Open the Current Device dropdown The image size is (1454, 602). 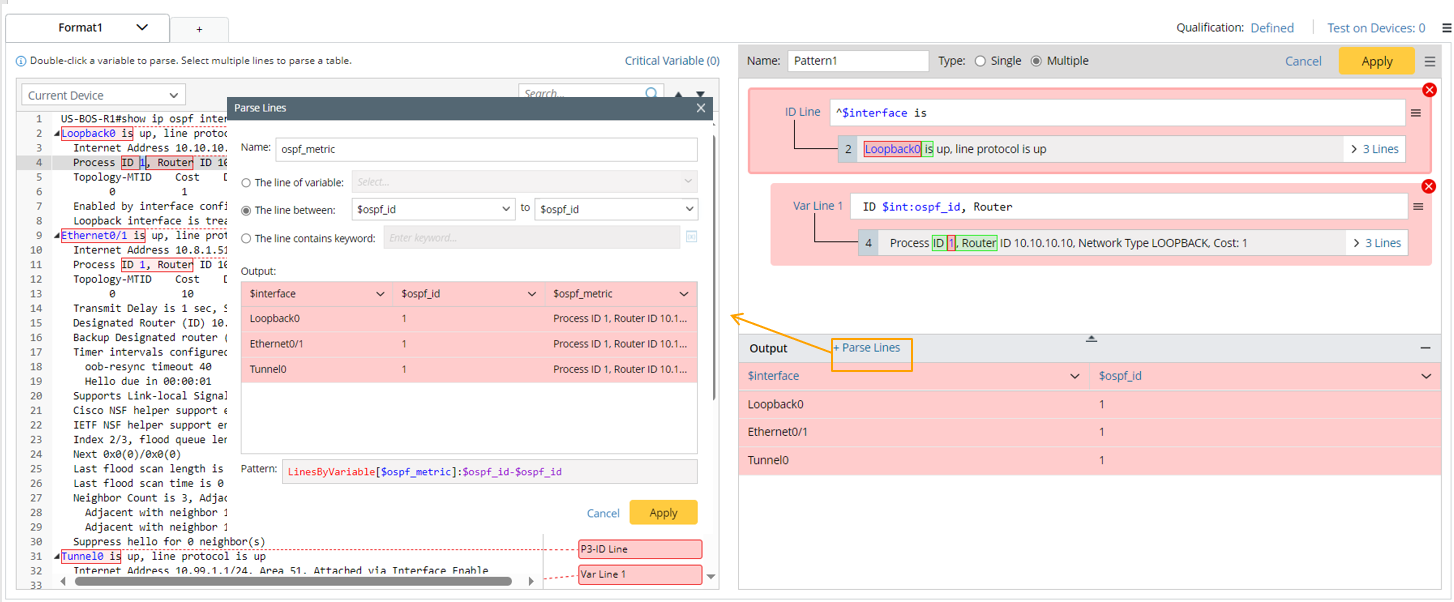tap(103, 96)
